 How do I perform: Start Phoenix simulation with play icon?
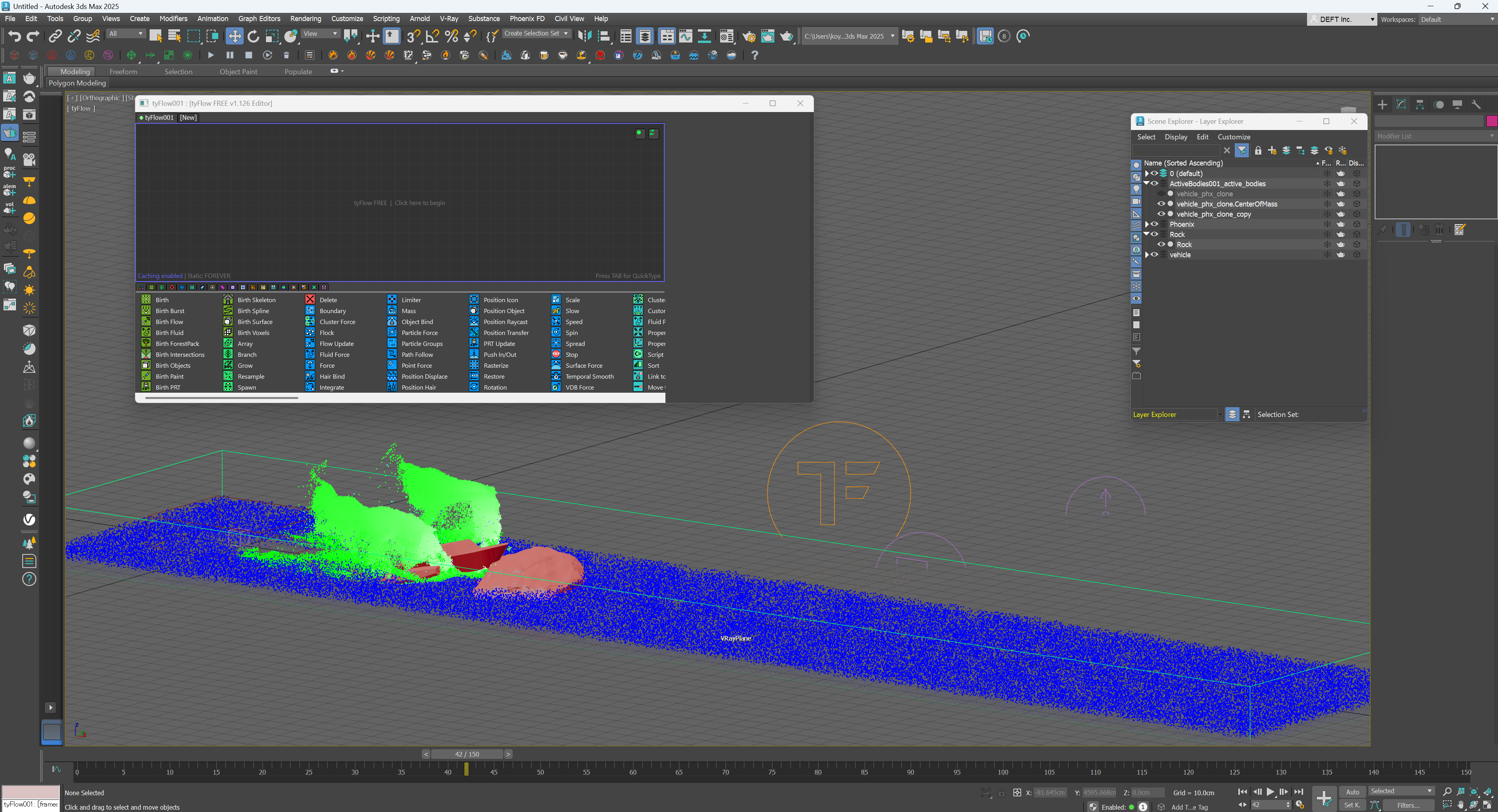(210, 55)
